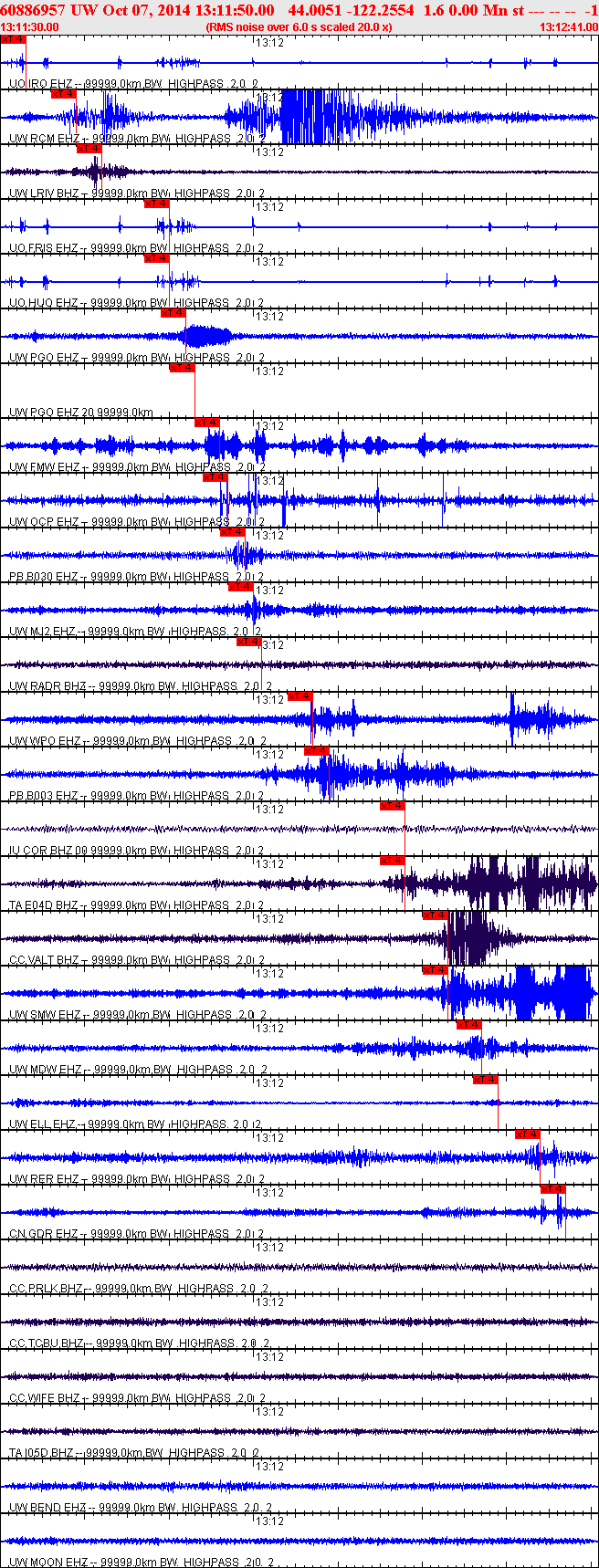Click the station label 'CC TCBU BHZ'

pyautogui.click(x=47, y=1343)
